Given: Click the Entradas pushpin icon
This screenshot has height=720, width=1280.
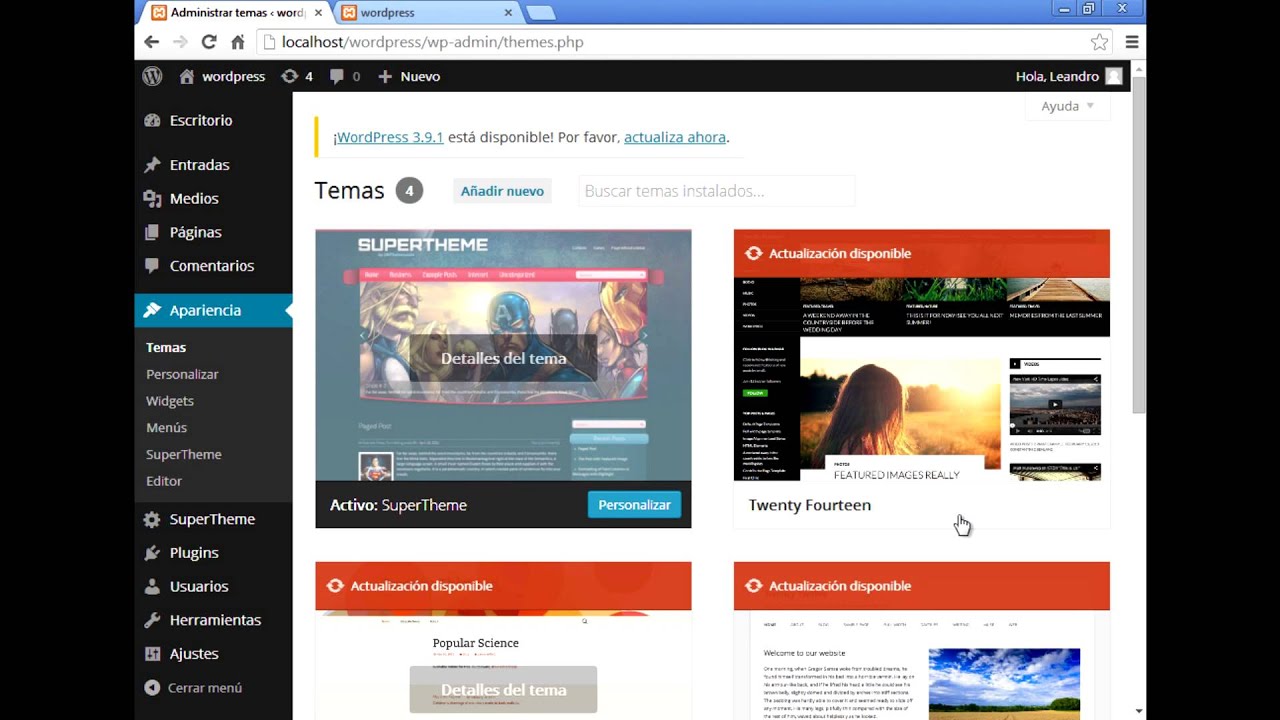Looking at the screenshot, I should pos(152,165).
